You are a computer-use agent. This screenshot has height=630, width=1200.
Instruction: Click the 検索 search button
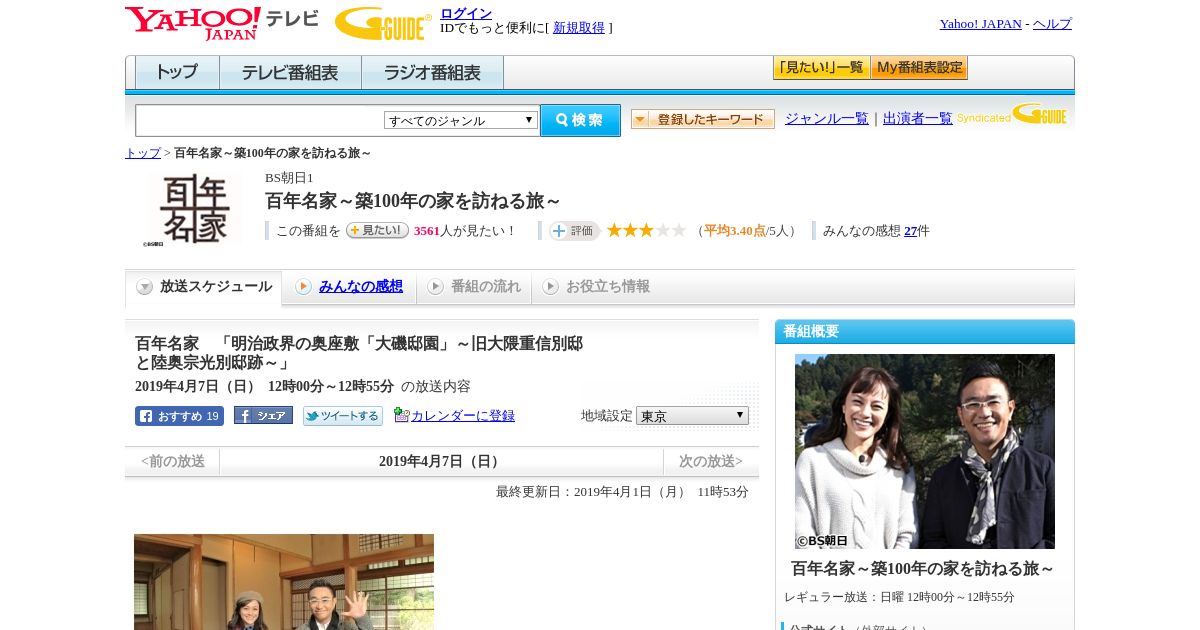(x=580, y=120)
